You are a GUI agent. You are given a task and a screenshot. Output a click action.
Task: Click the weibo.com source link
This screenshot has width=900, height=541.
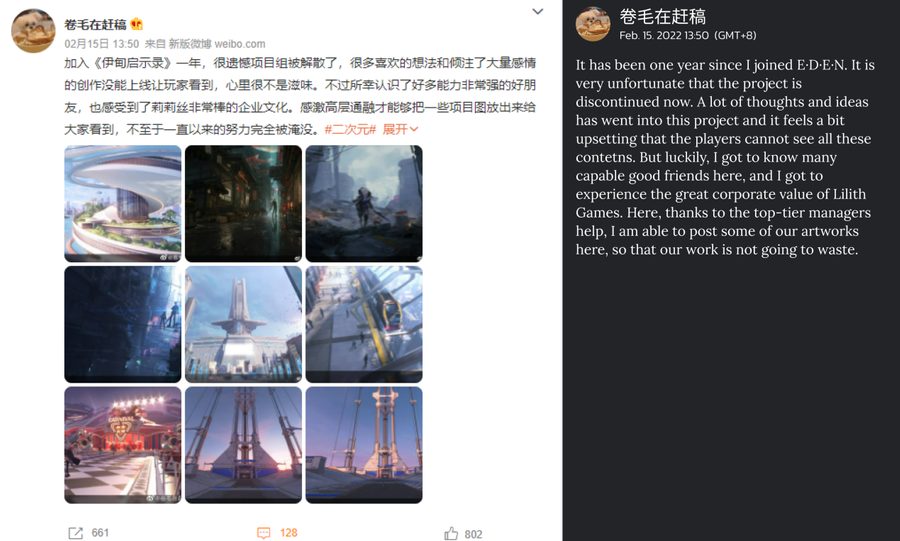(240, 44)
